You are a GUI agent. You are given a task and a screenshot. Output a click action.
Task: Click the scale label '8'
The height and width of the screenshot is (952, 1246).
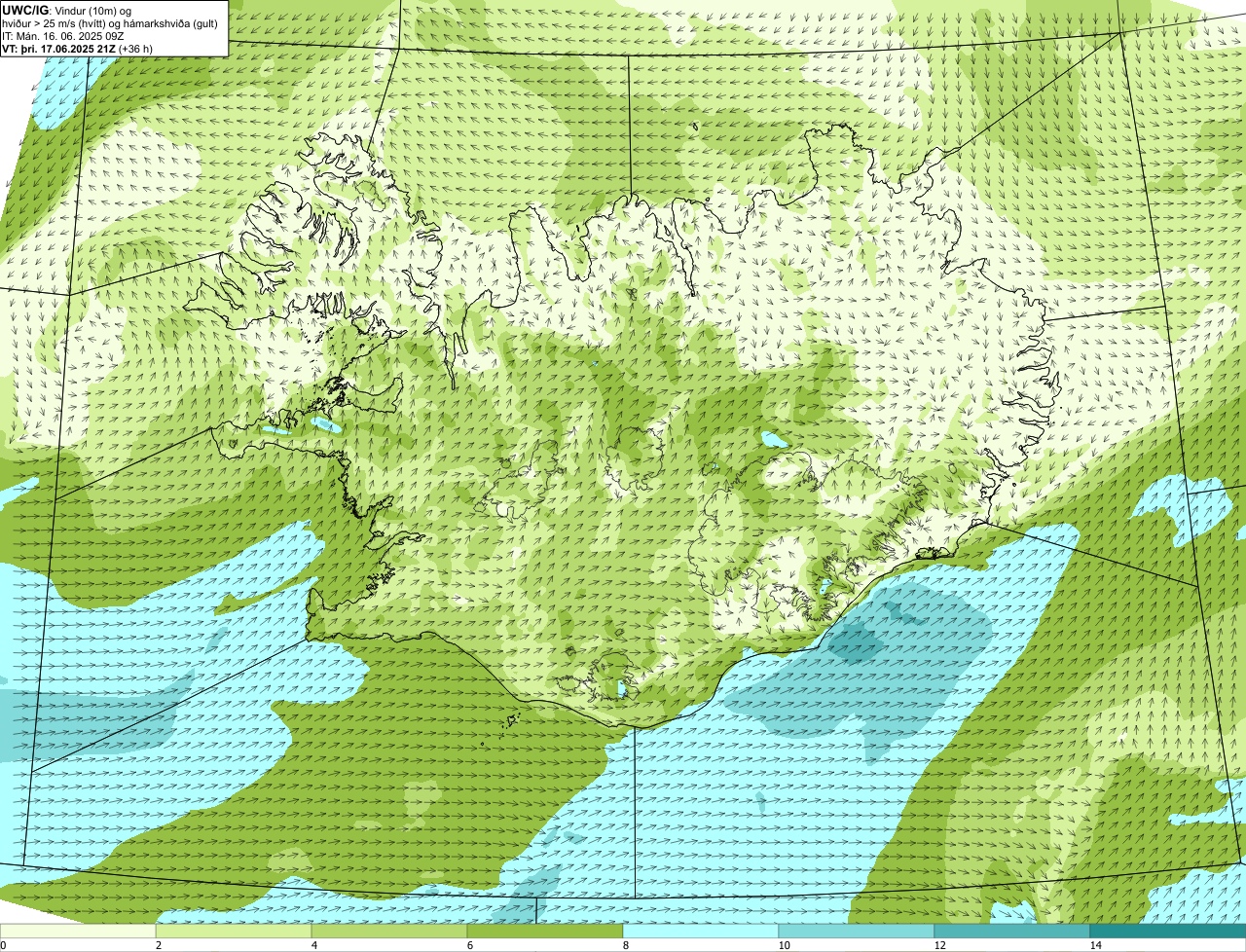click(625, 945)
